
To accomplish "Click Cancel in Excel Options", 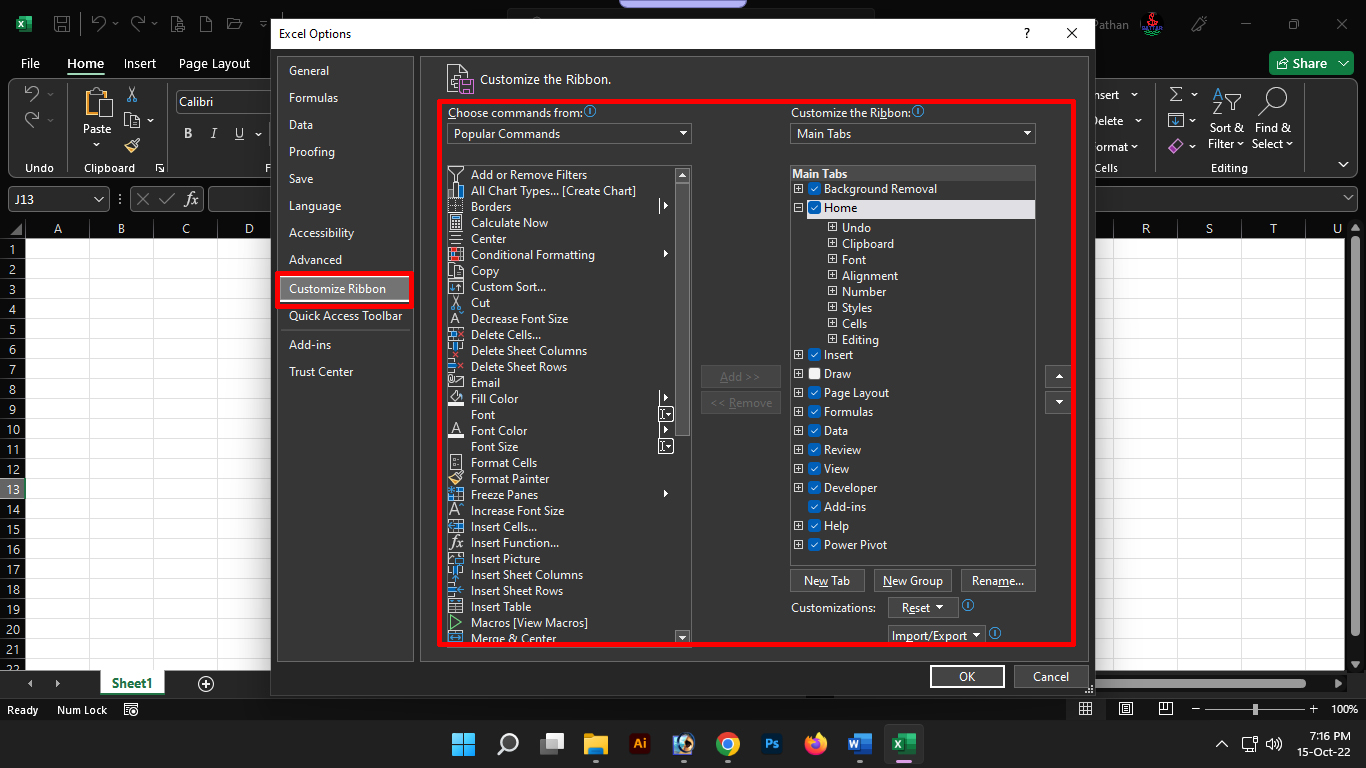I will [x=1051, y=677].
